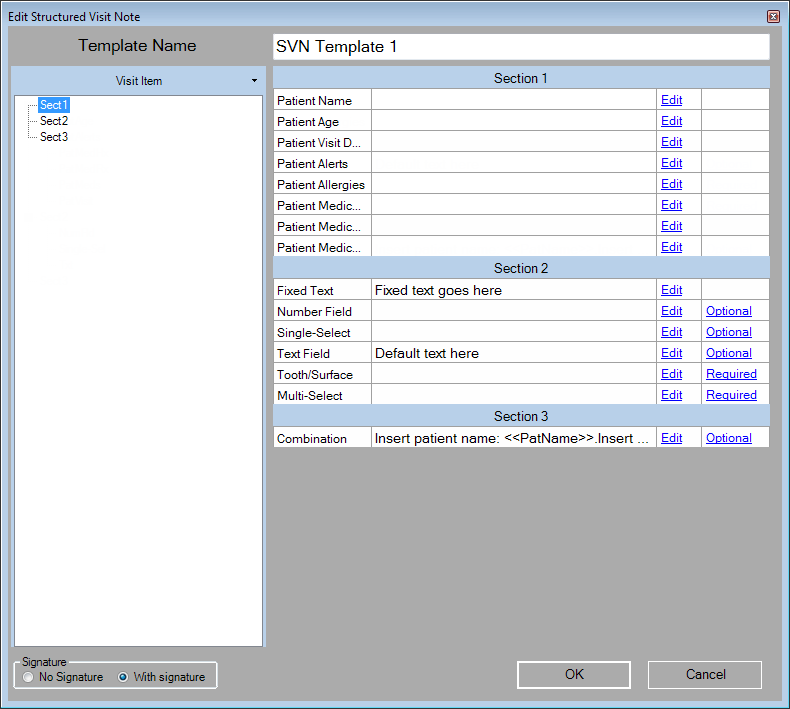Edit the Patient Name row
This screenshot has width=790, height=709.
pos(671,100)
